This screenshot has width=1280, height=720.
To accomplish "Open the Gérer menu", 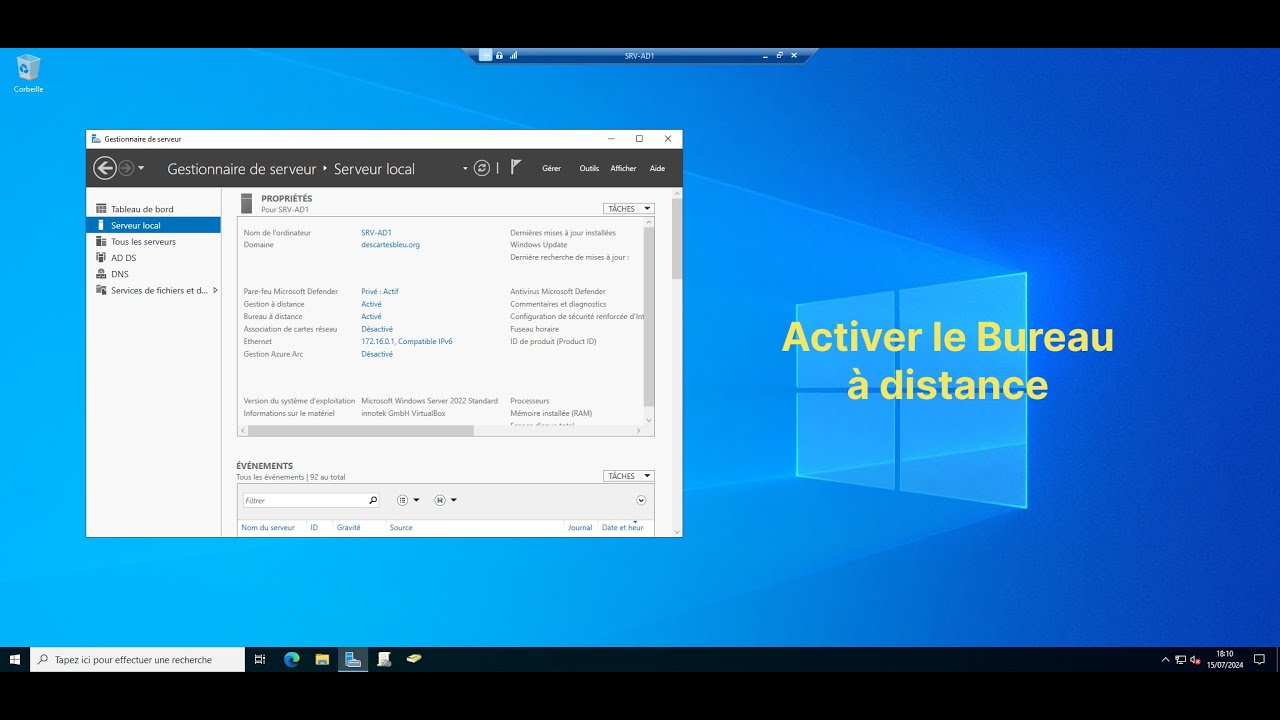I will [551, 168].
